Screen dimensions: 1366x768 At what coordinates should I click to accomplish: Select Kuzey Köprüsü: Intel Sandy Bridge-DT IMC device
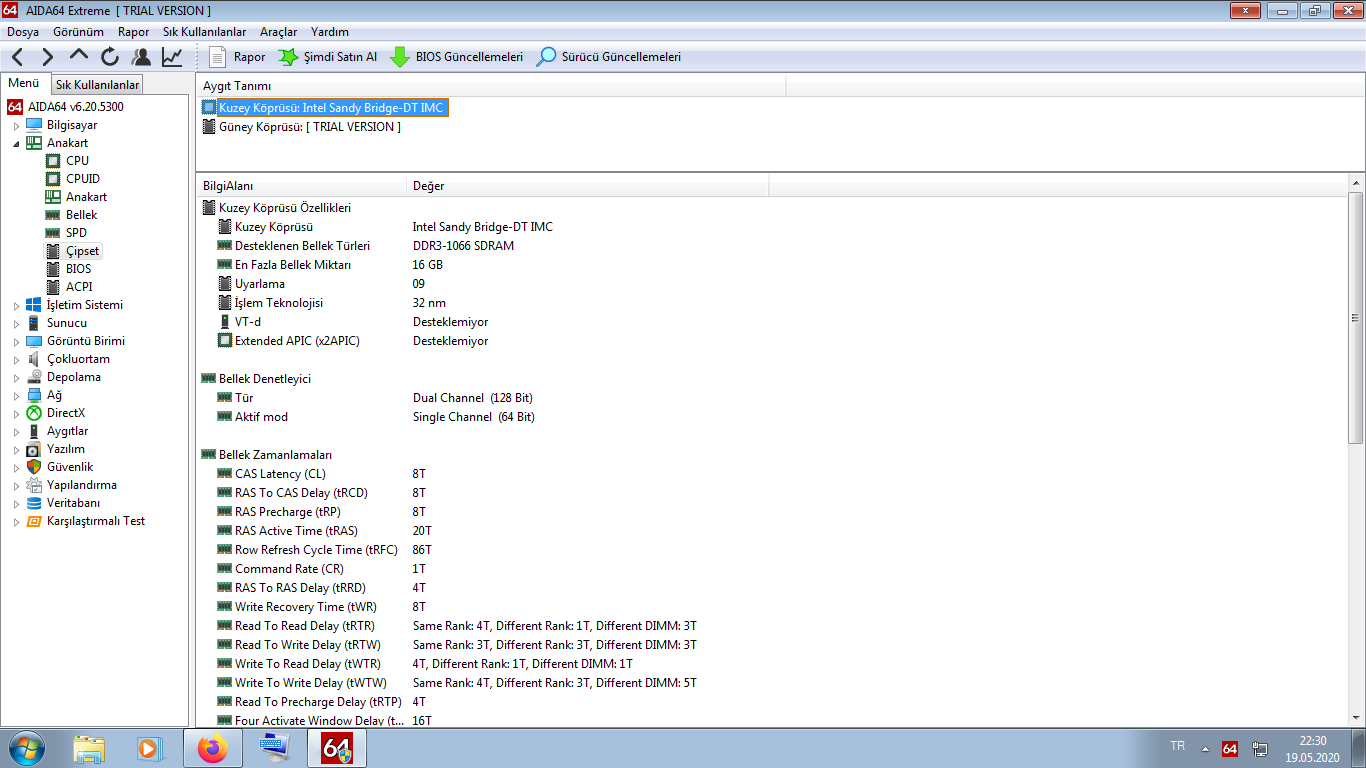pyautogui.click(x=324, y=107)
